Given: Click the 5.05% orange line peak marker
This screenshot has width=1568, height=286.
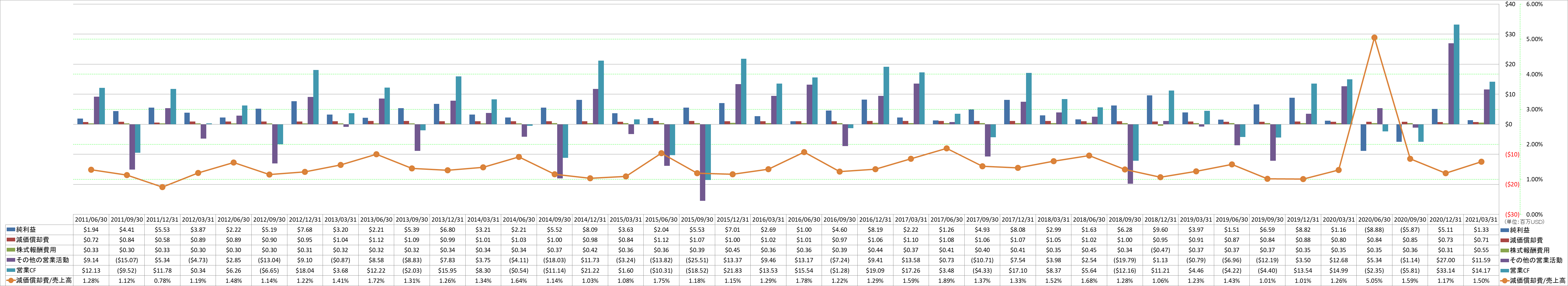Looking at the screenshot, I should pos(1375,37).
